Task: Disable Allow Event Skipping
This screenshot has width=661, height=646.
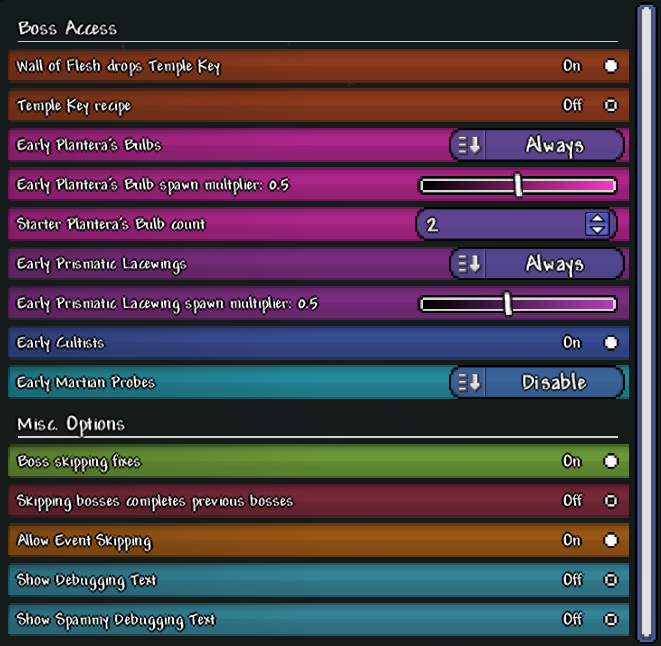Action: click(x=611, y=541)
